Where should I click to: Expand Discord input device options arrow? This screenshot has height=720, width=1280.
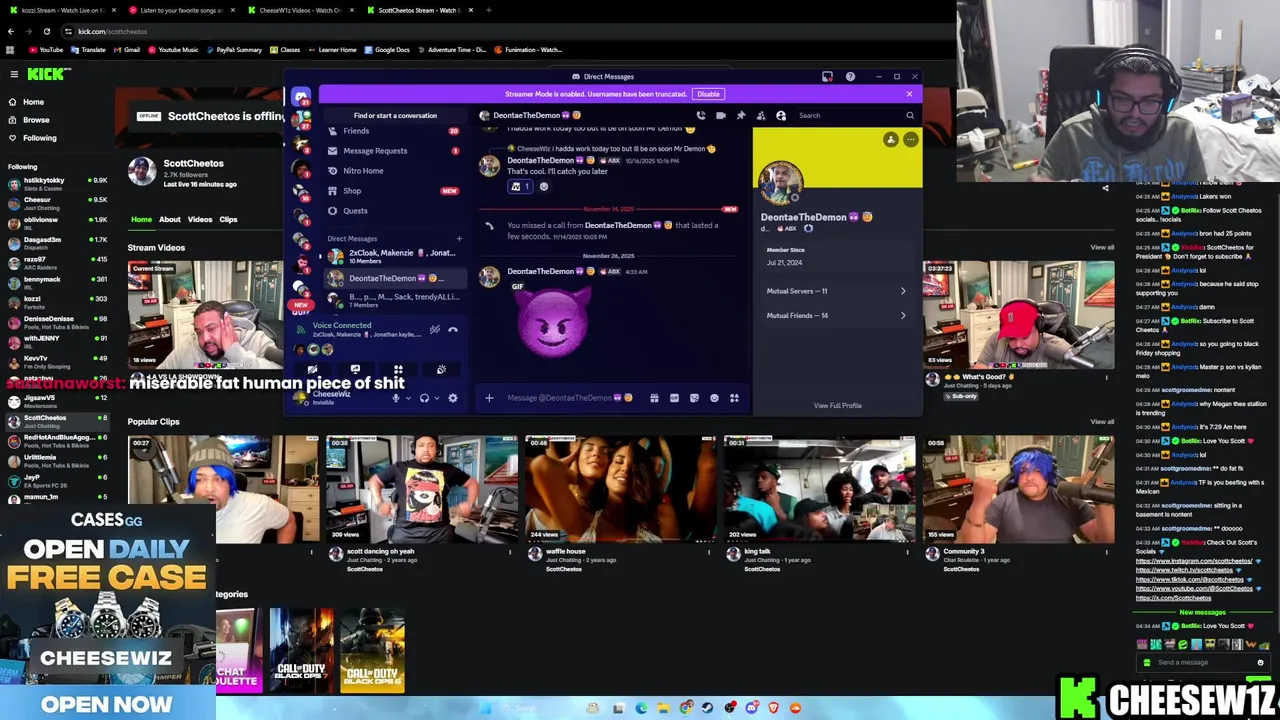click(407, 398)
